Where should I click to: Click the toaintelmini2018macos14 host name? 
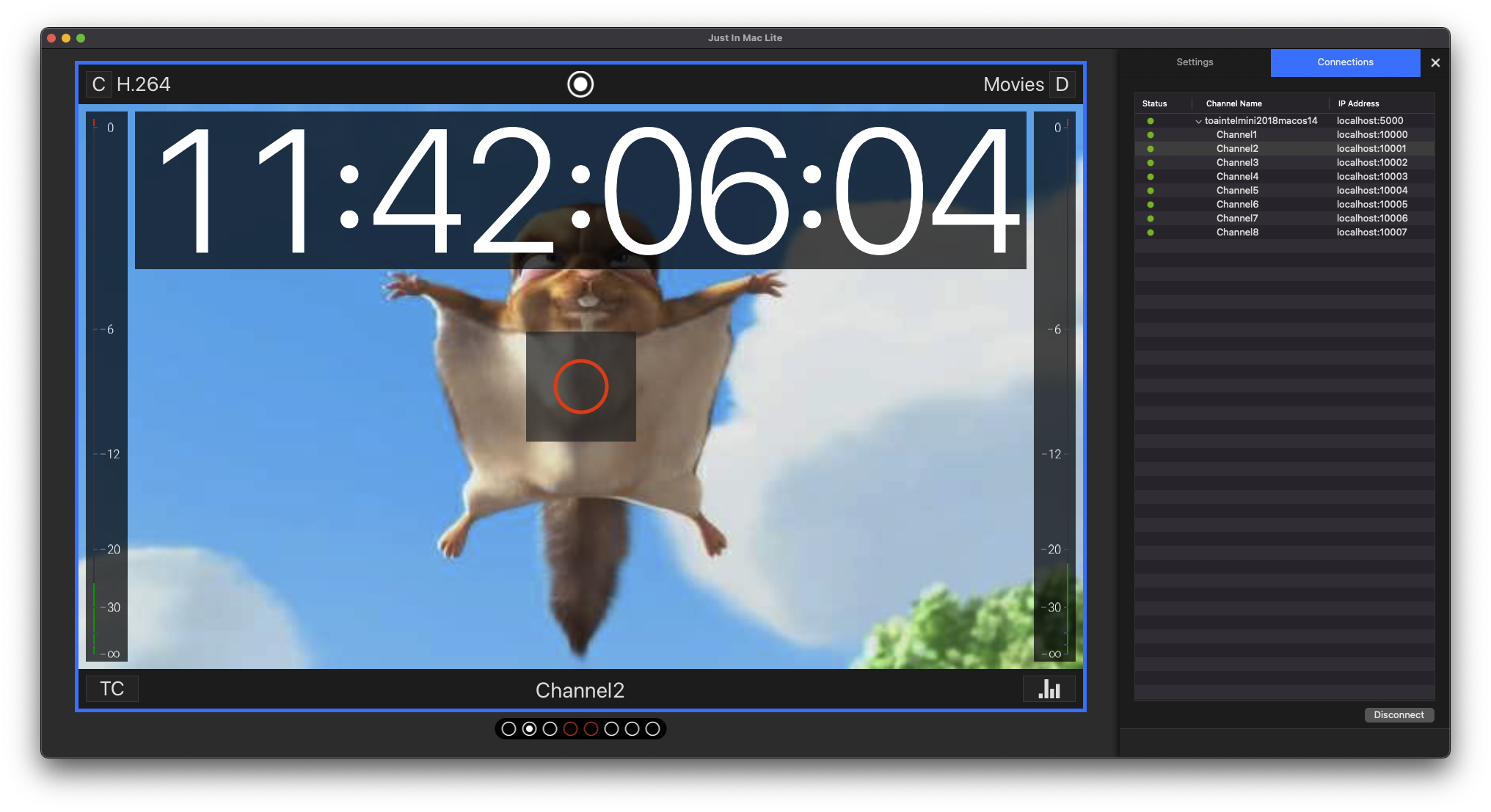point(1261,121)
